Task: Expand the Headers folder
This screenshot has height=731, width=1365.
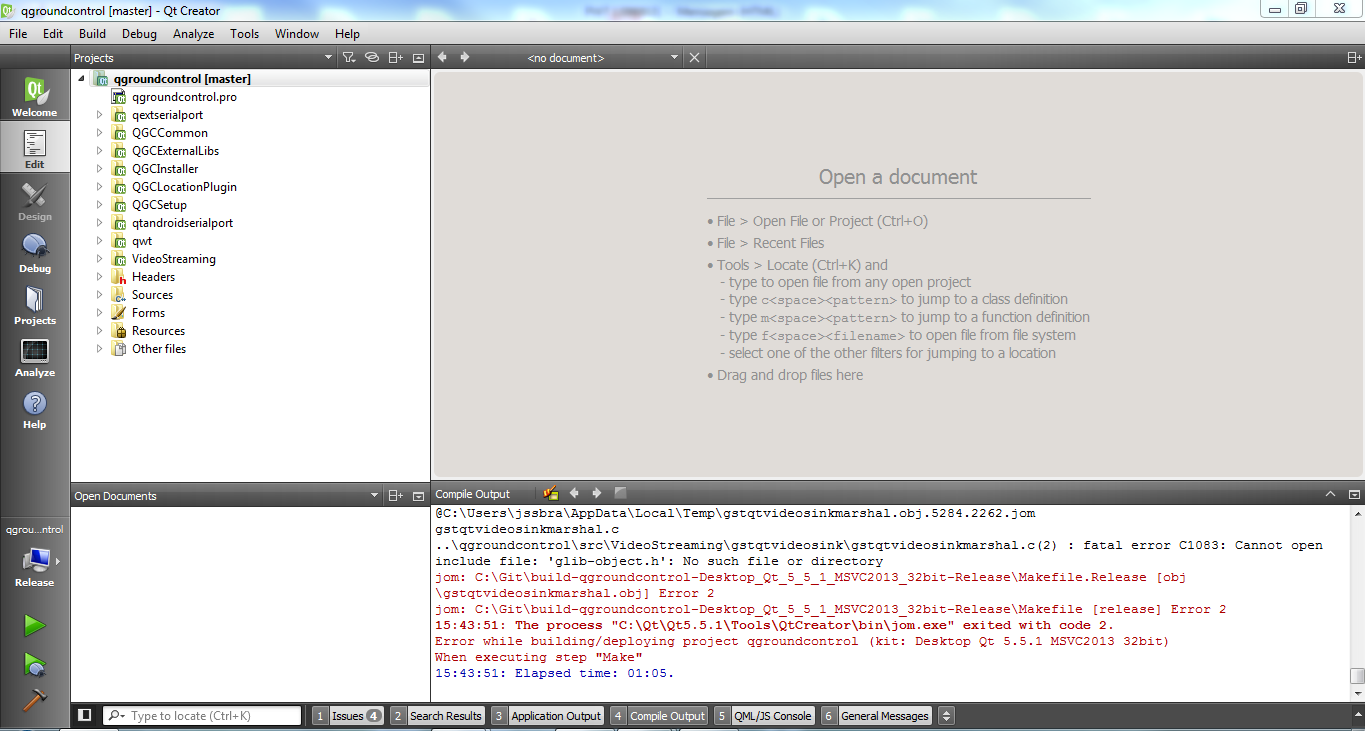Action: click(x=99, y=277)
